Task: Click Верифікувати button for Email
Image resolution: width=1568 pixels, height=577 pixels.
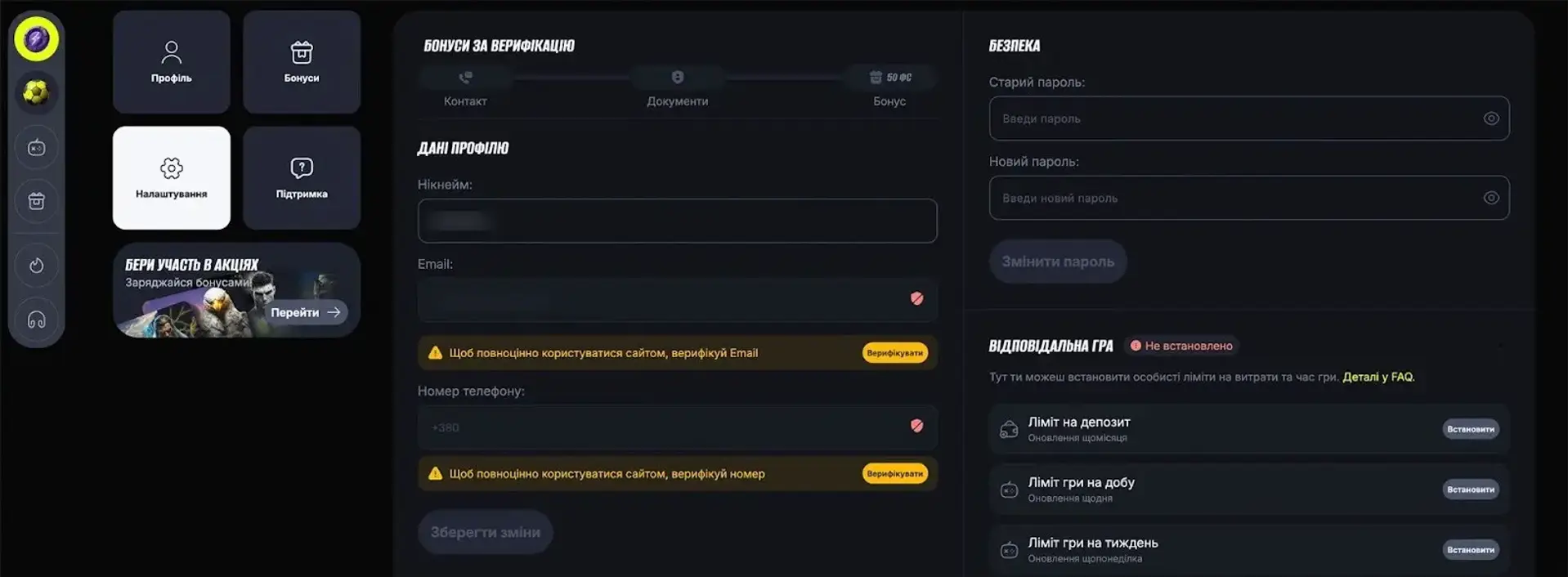Action: point(895,353)
